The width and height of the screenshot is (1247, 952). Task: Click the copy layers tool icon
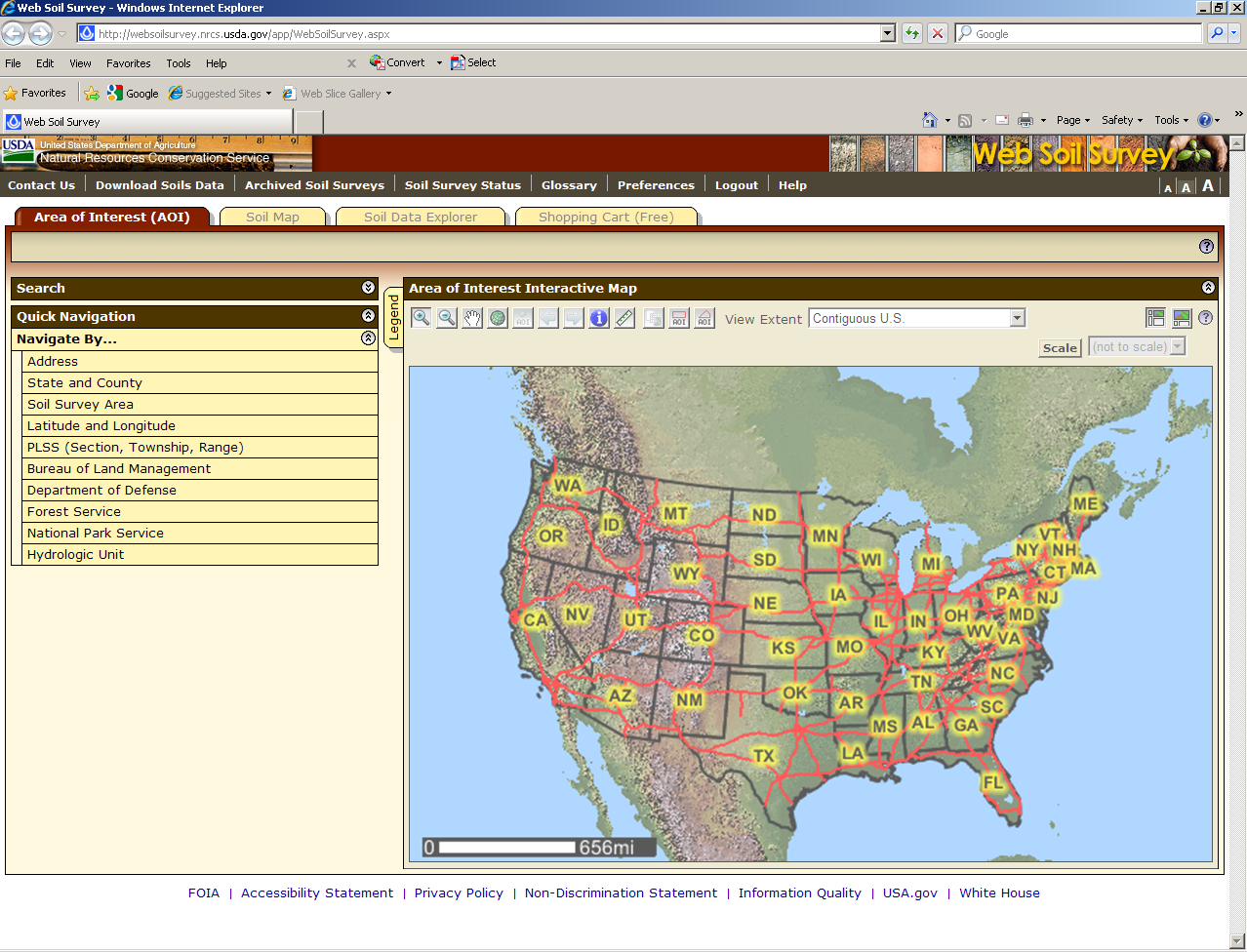click(x=654, y=318)
